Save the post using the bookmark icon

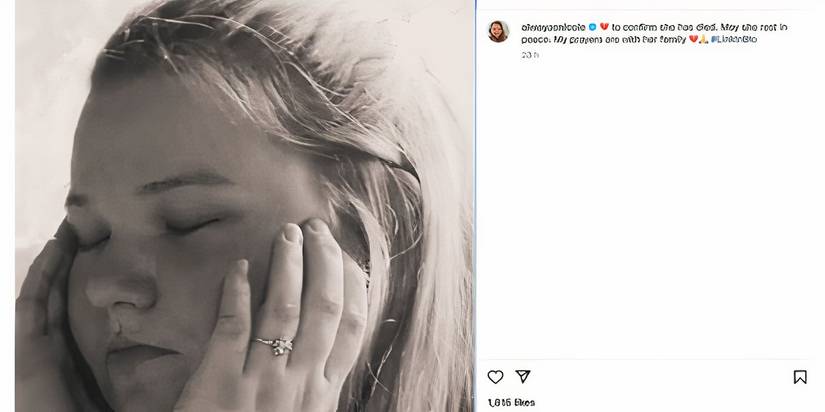pyautogui.click(x=800, y=377)
